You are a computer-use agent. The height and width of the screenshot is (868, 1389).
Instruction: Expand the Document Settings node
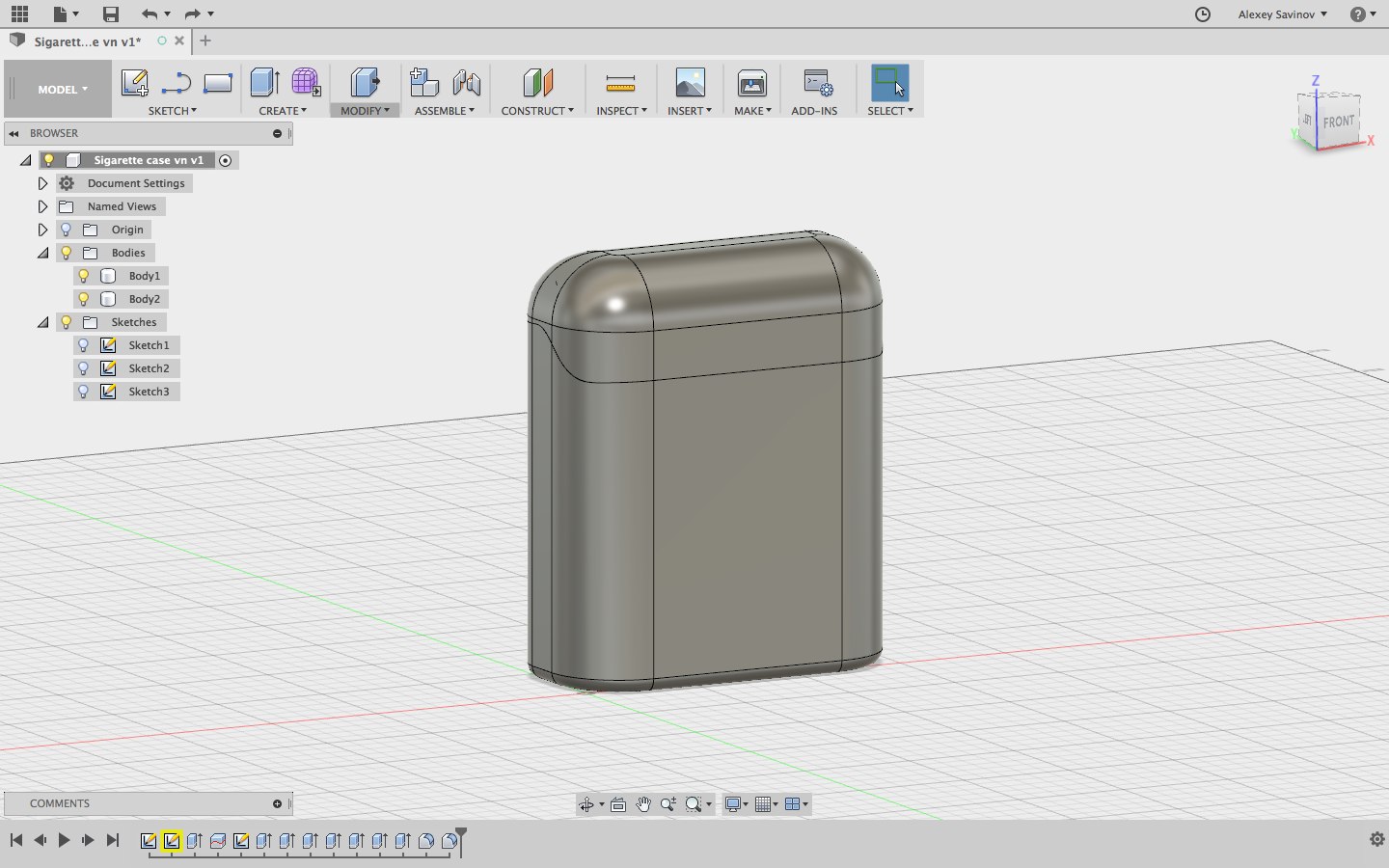coord(42,183)
